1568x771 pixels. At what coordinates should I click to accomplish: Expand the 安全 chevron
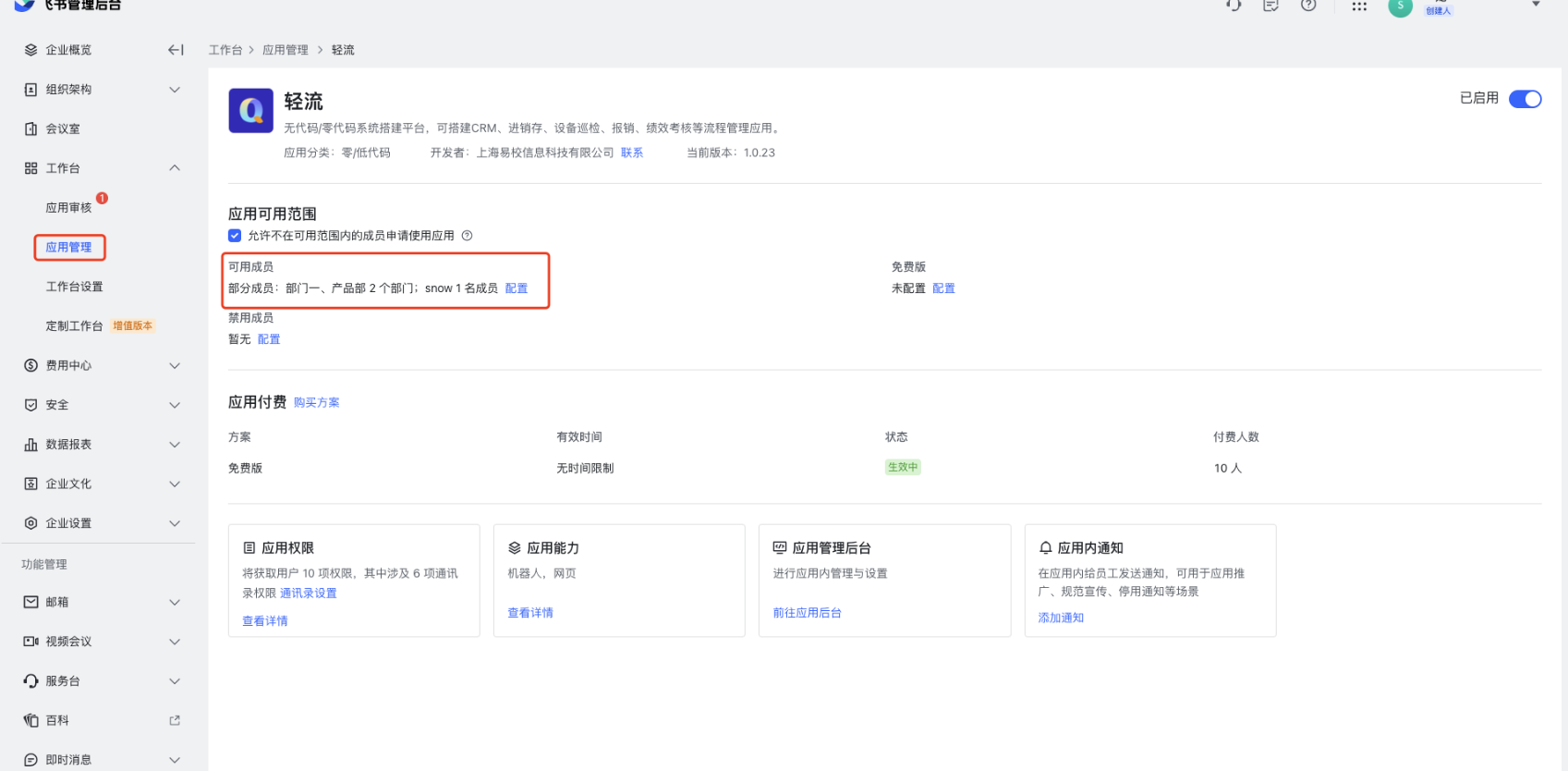[x=175, y=405]
